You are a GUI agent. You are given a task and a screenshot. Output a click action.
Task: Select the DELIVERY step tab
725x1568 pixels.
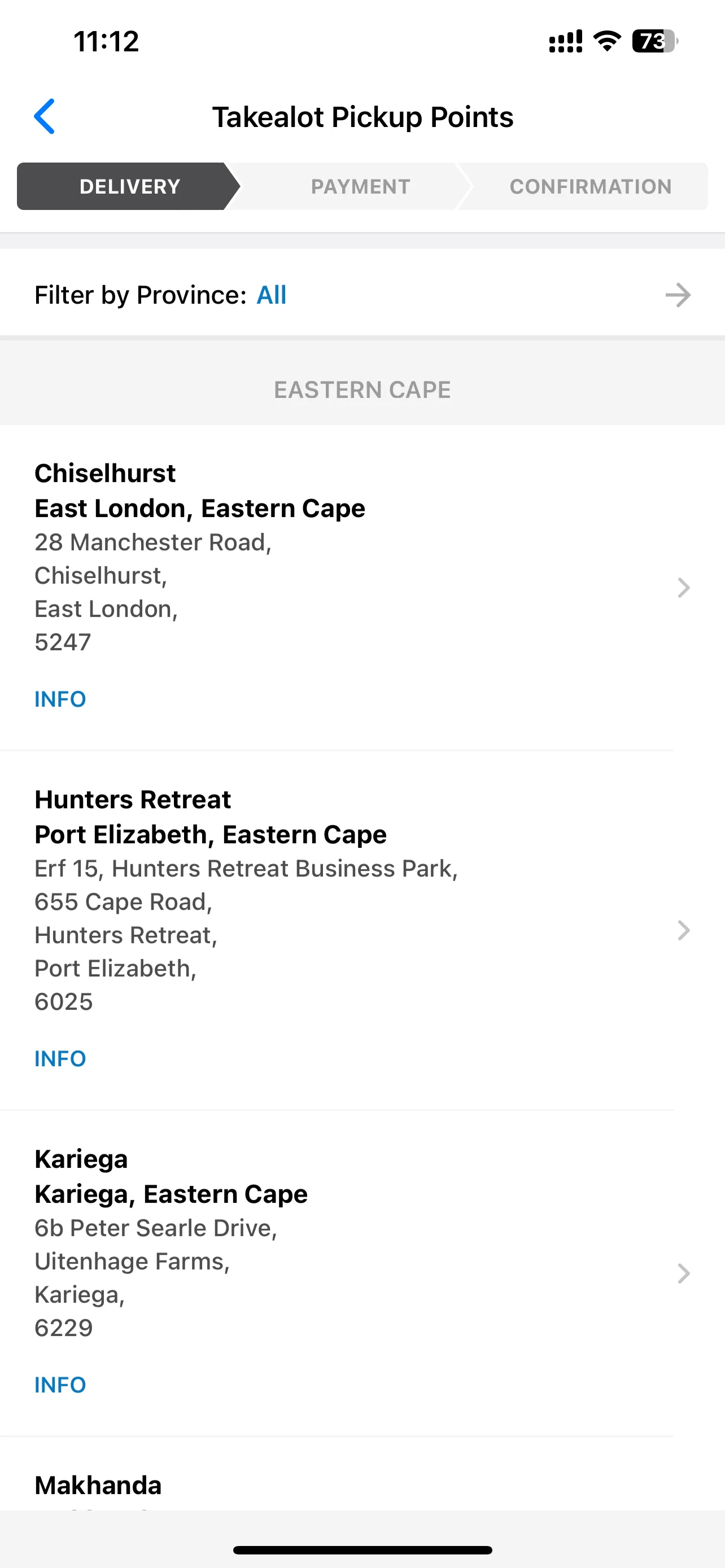[128, 186]
